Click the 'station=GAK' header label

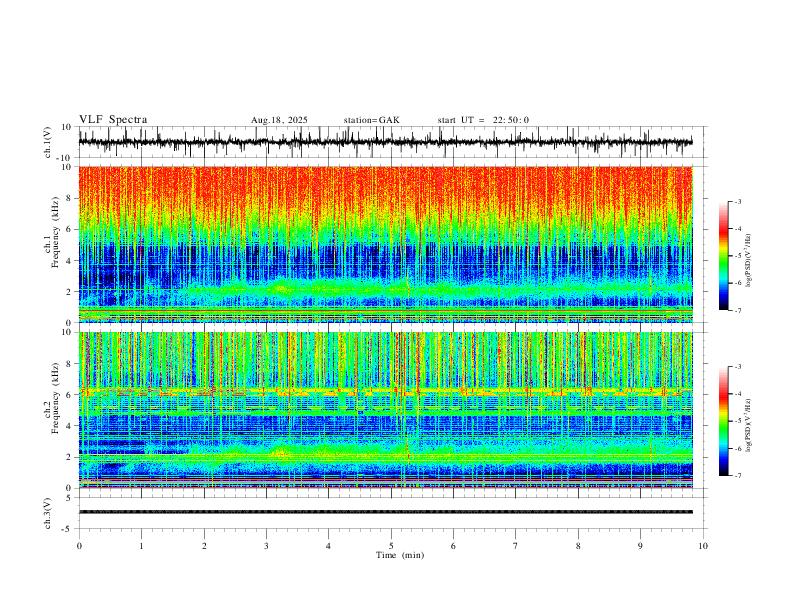click(x=372, y=120)
